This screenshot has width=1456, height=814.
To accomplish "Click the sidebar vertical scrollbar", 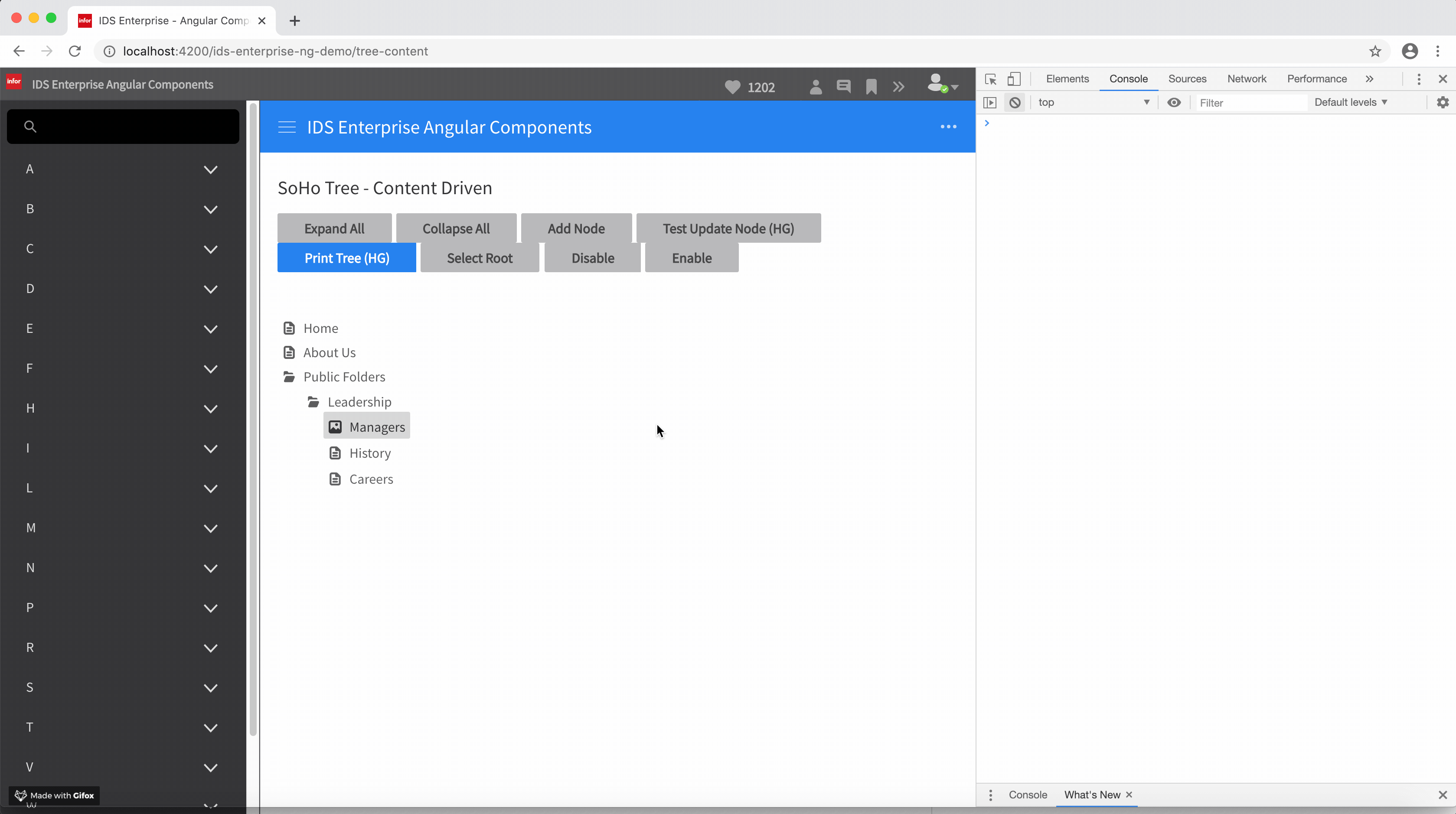I will pyautogui.click(x=253, y=418).
